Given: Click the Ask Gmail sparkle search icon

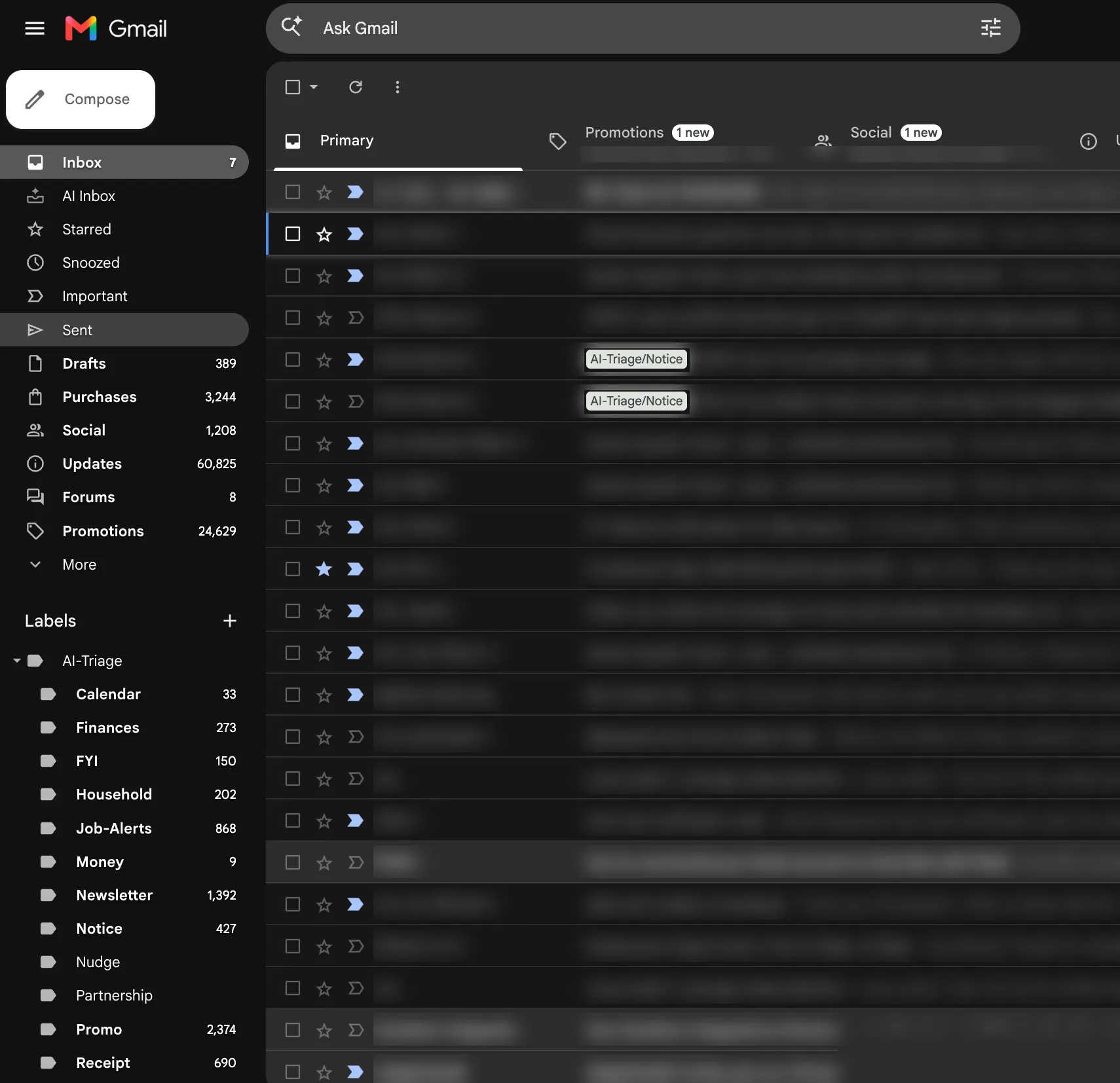Looking at the screenshot, I should click(291, 27).
